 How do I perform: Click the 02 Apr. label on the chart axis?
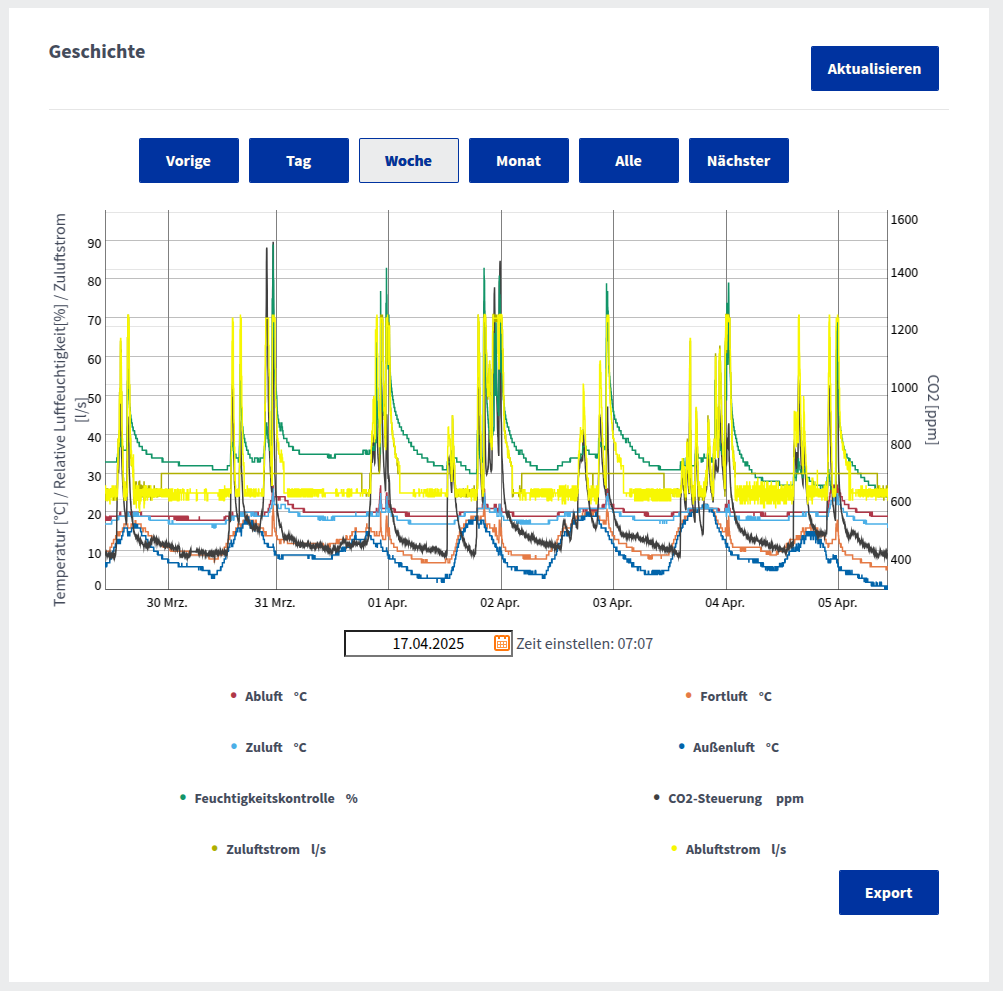(500, 603)
